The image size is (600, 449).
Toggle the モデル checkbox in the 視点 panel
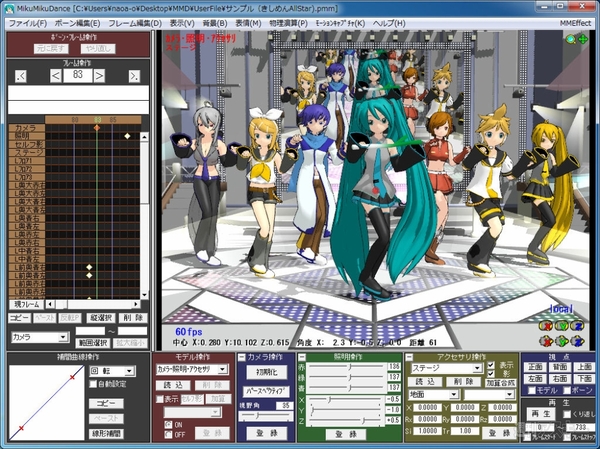pos(531,390)
